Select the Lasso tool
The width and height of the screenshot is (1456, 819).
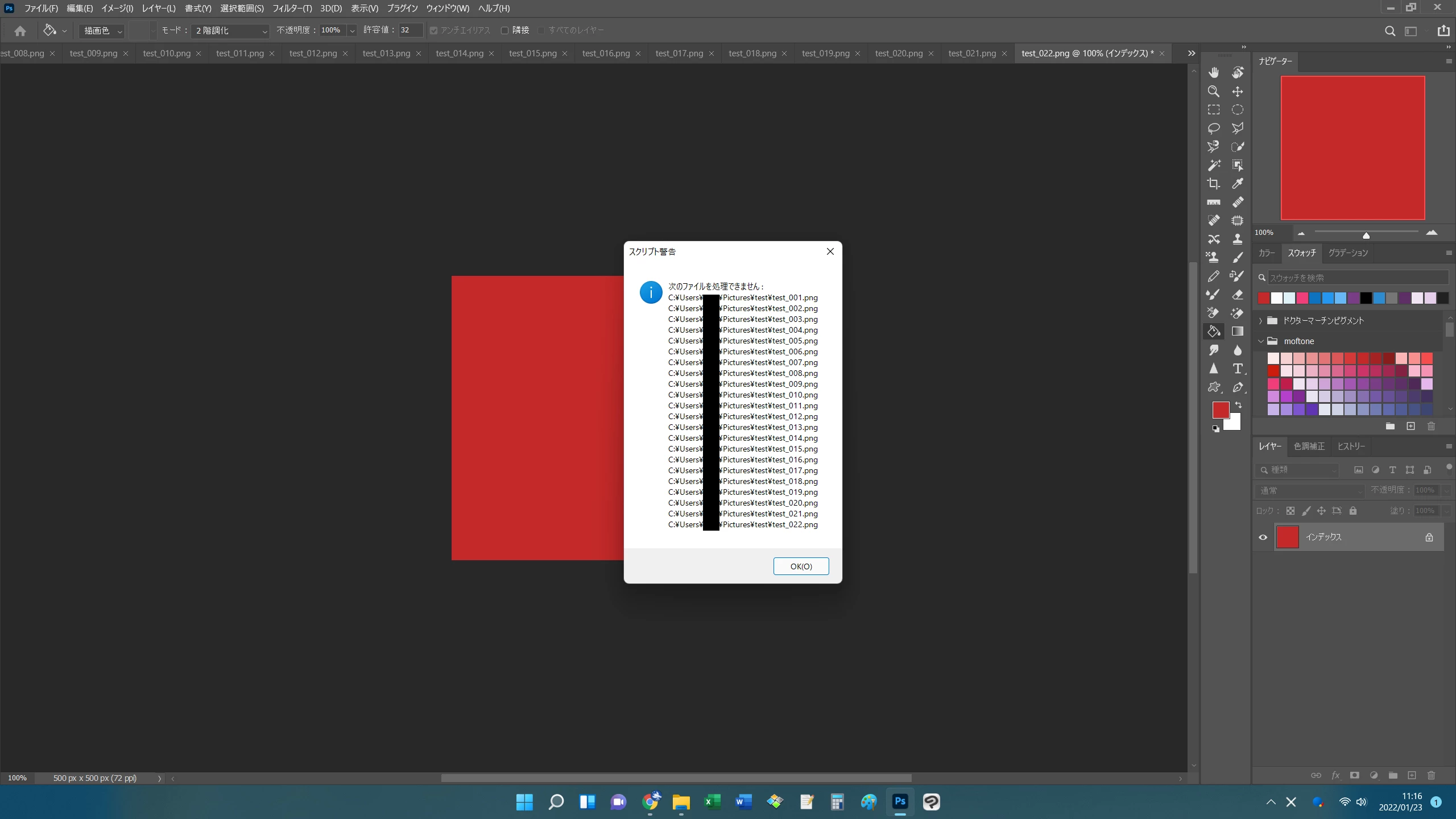click(1213, 128)
